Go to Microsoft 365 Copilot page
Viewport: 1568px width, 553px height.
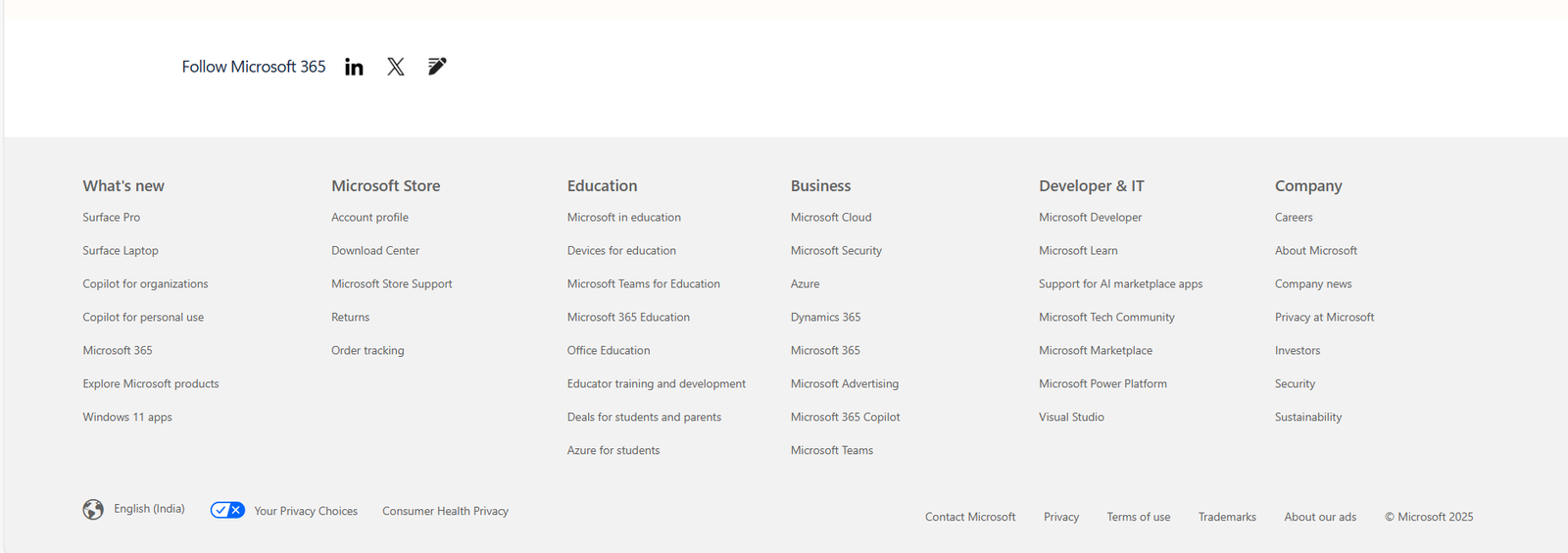click(x=845, y=418)
